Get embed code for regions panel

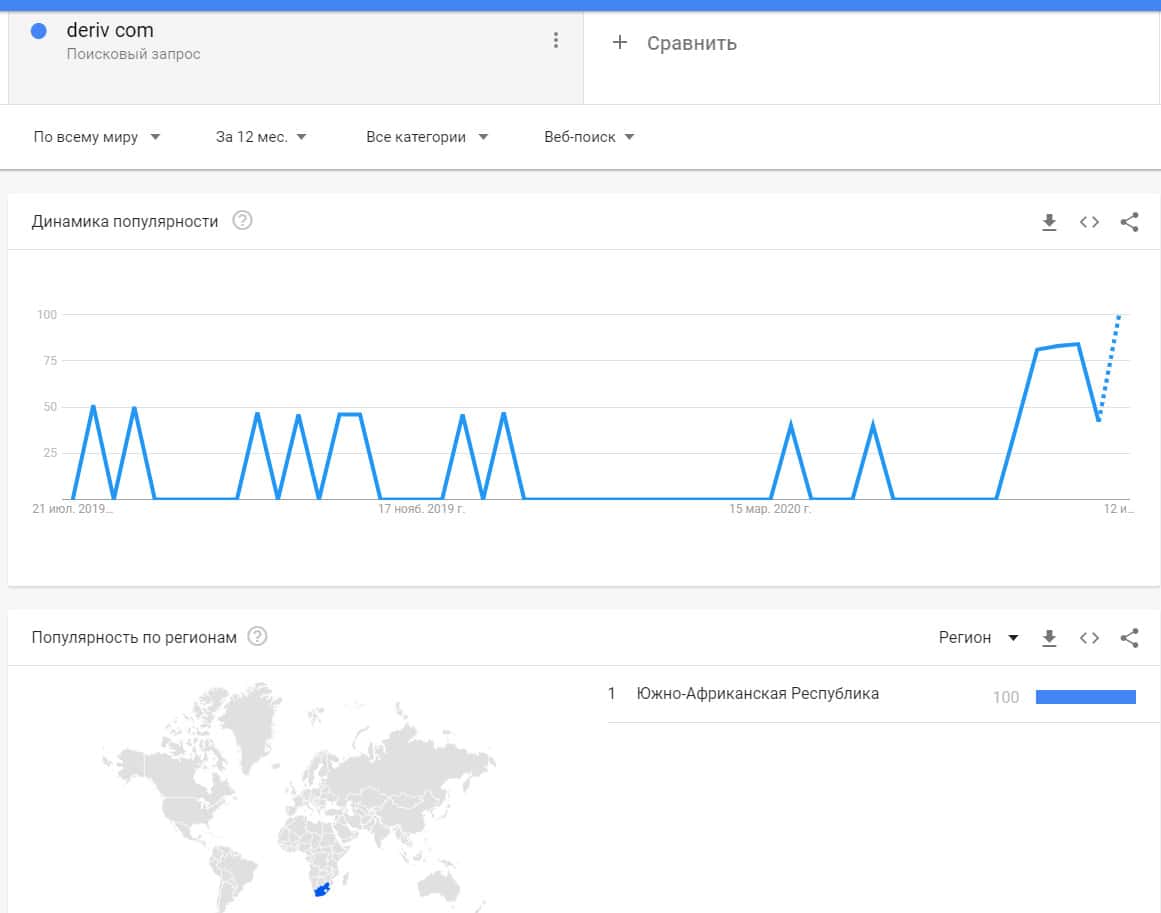pyautogui.click(x=1089, y=637)
